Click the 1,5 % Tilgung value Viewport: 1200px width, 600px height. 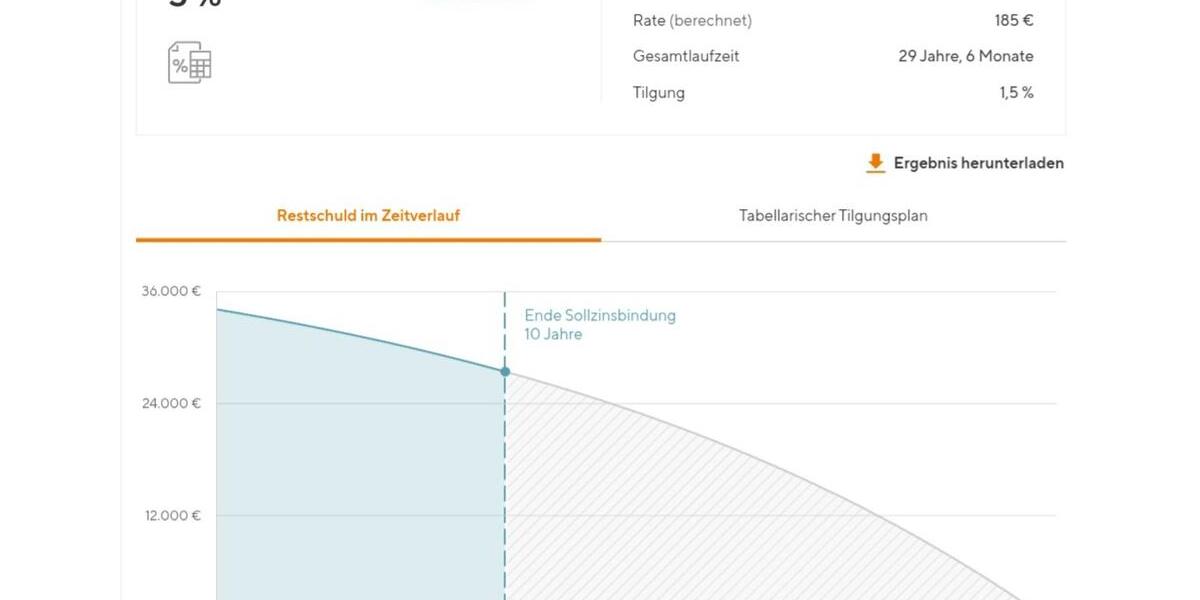[x=1016, y=93]
